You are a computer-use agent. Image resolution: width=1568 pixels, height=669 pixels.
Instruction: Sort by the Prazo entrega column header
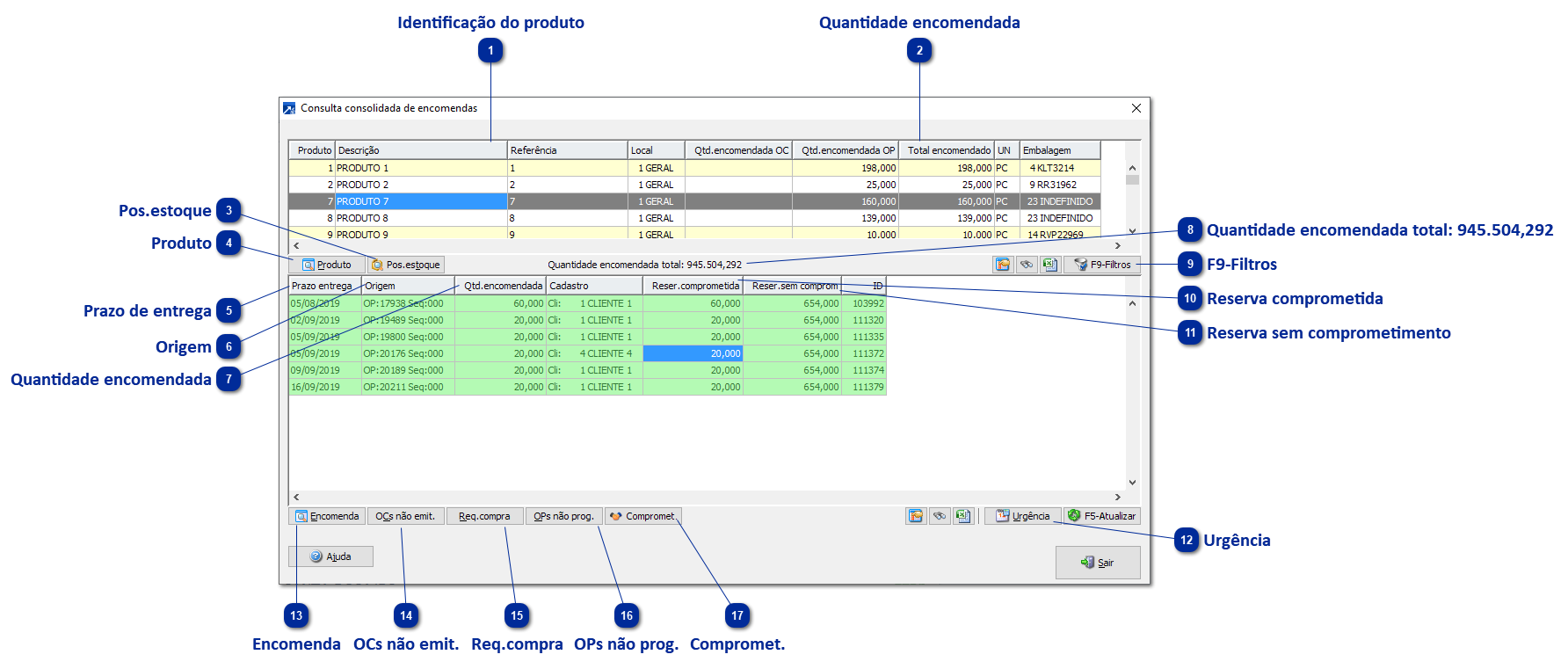pyautogui.click(x=323, y=286)
